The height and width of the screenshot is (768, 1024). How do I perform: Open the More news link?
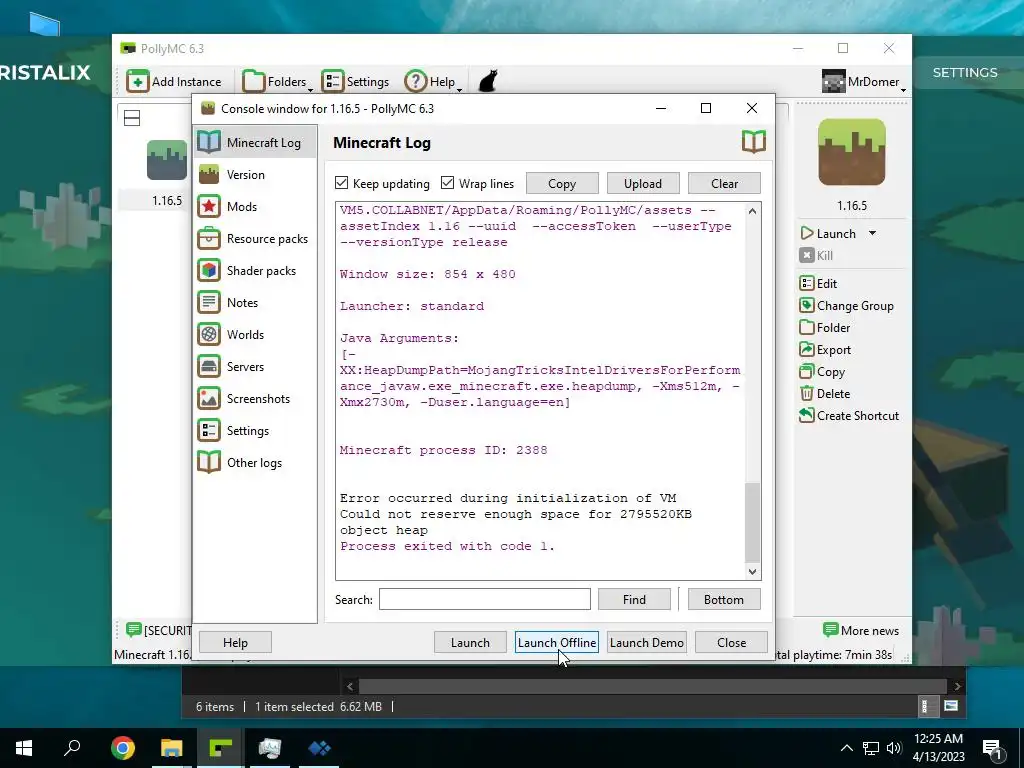click(861, 630)
